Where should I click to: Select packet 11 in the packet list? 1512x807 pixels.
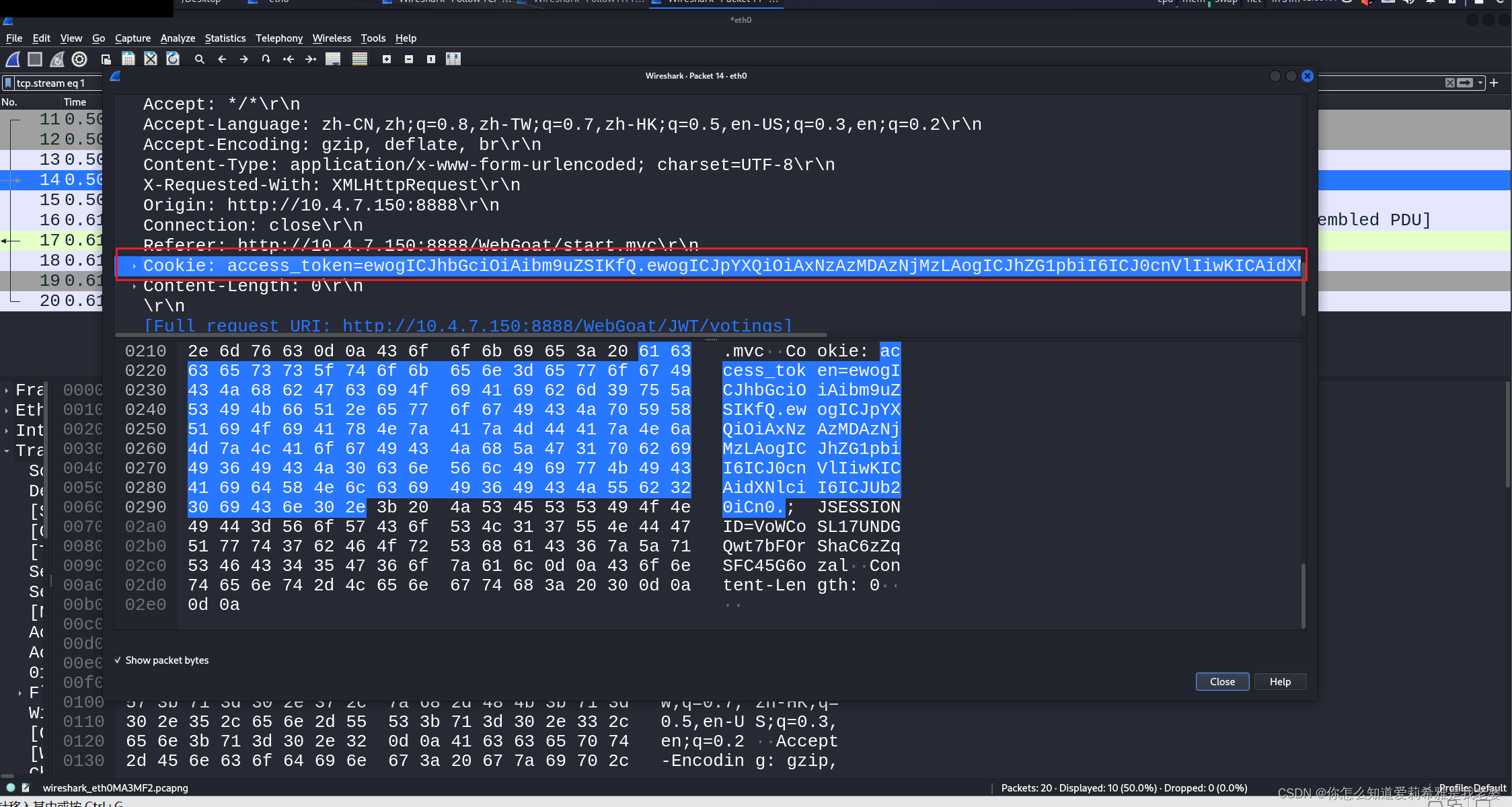52,119
